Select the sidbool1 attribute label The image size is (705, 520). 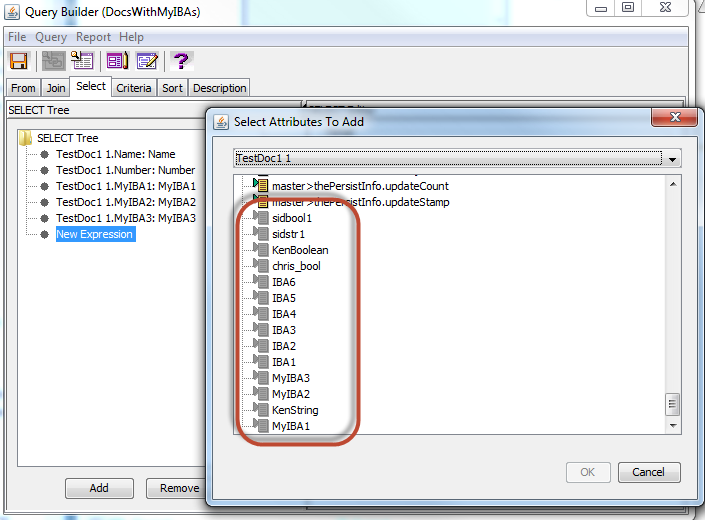[x=292, y=218]
